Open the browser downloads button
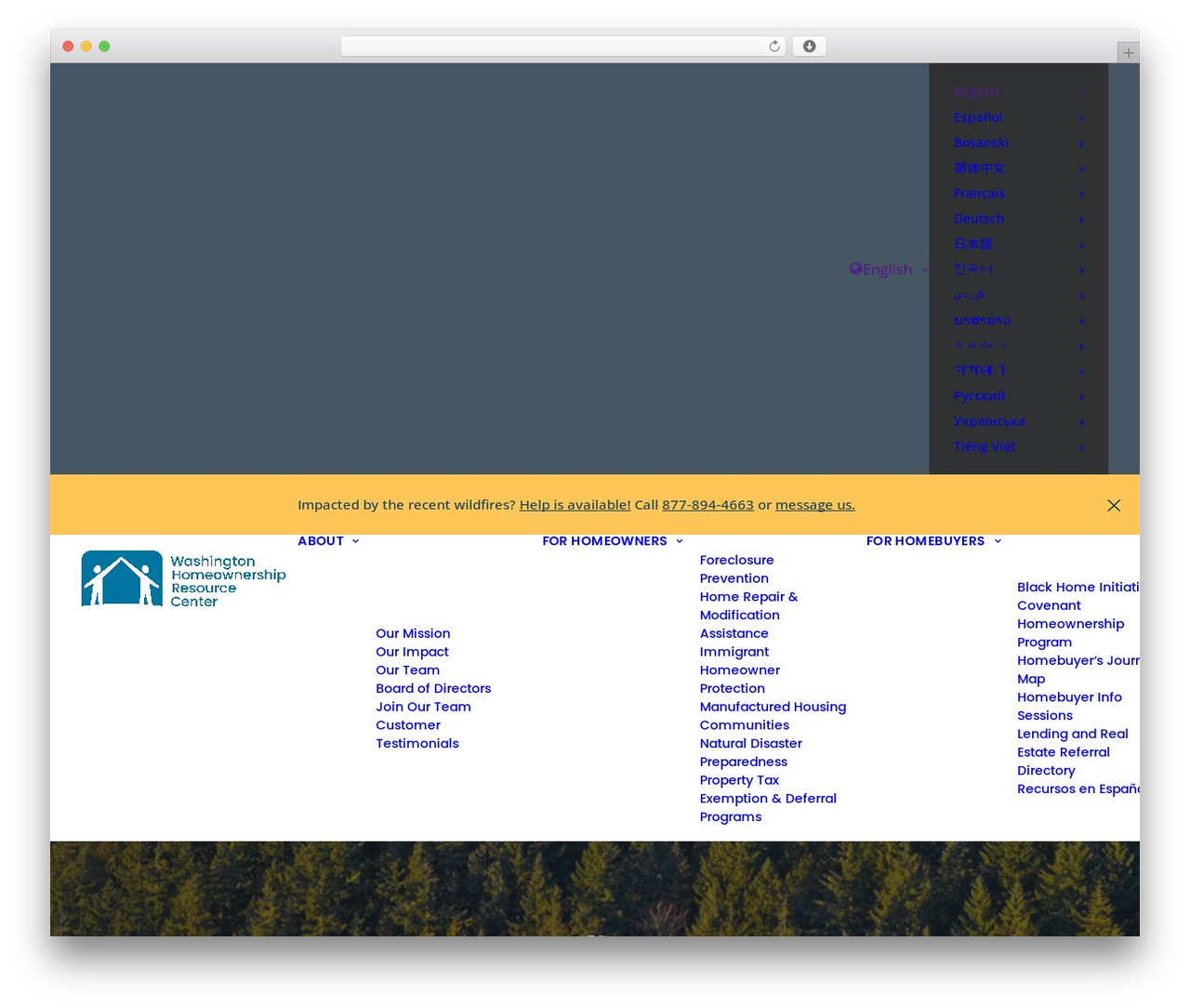The height and width of the screenshot is (1008, 1190). coord(810,46)
